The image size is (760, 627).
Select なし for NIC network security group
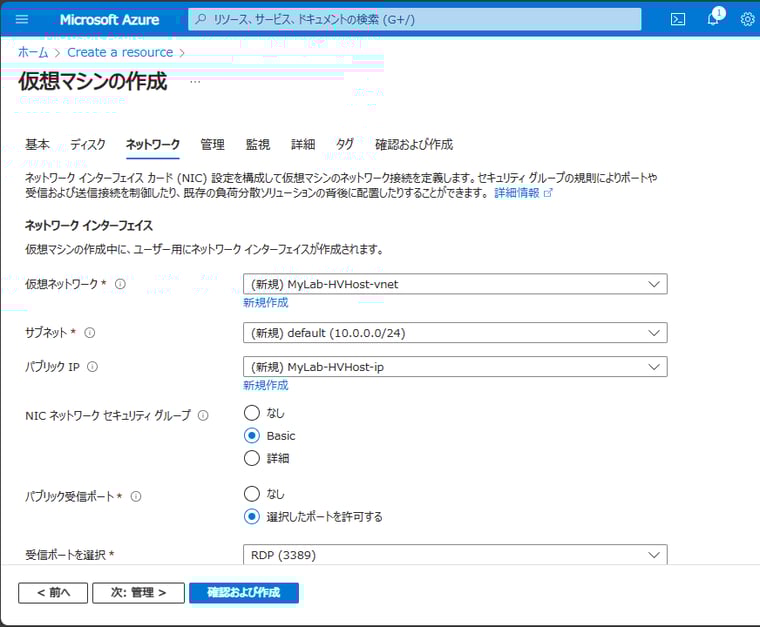click(252, 413)
